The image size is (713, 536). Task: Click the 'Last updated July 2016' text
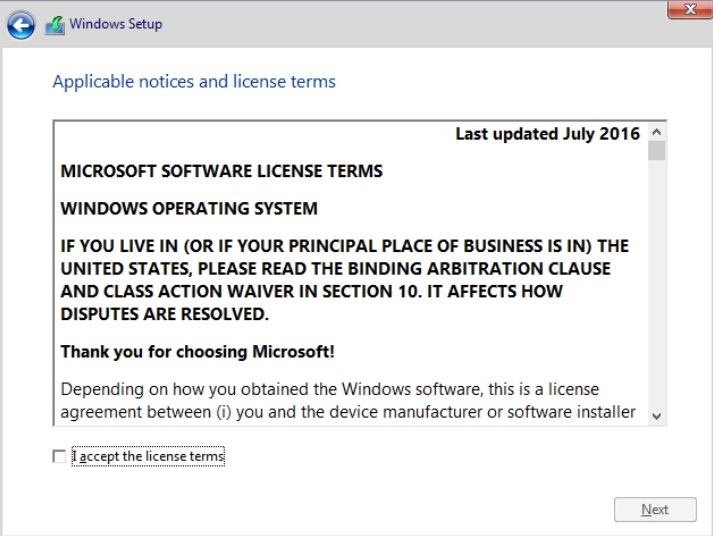tap(547, 134)
